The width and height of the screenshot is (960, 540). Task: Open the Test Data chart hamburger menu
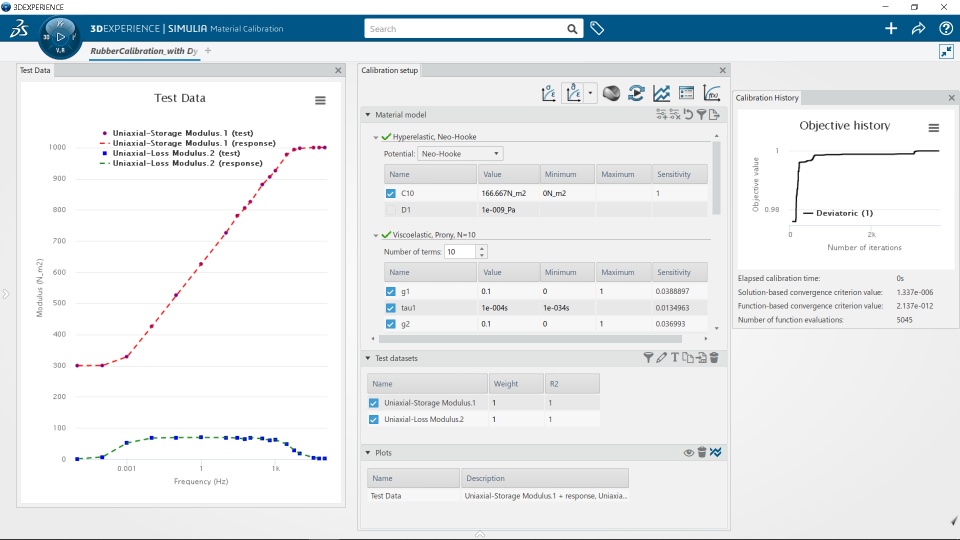click(x=320, y=100)
